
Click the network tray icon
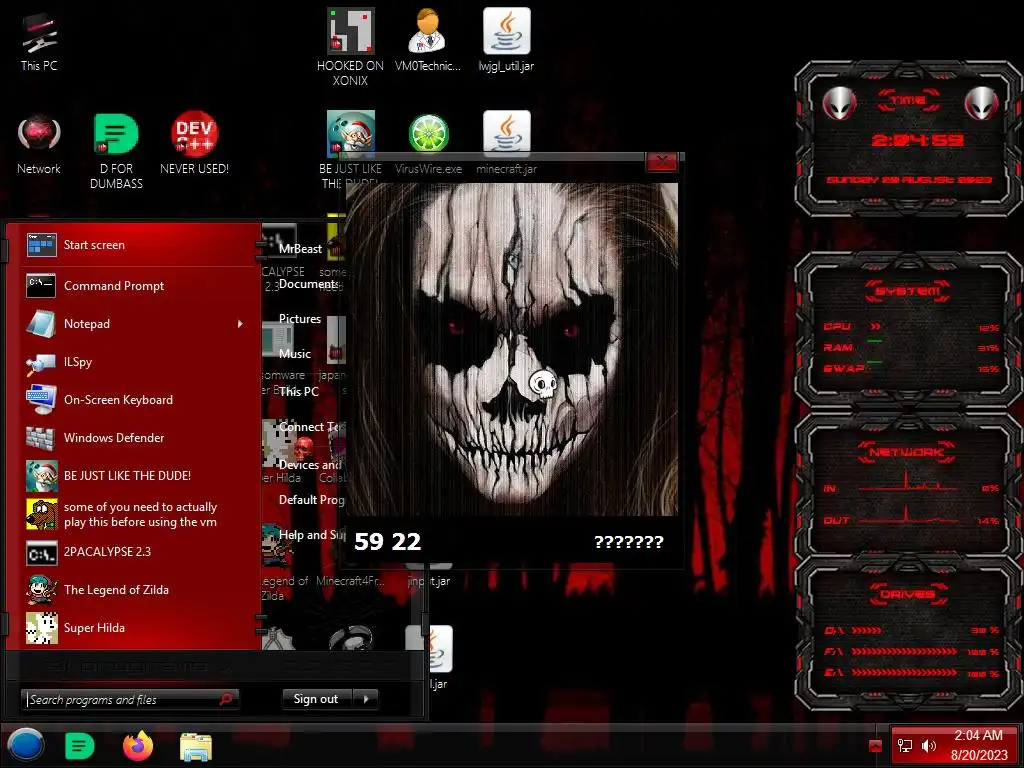click(904, 746)
